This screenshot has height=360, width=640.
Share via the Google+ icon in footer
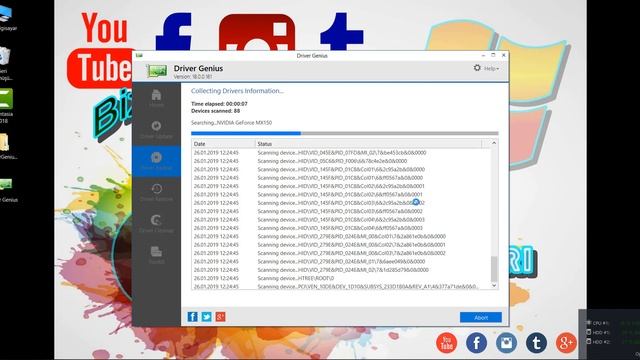(220, 317)
